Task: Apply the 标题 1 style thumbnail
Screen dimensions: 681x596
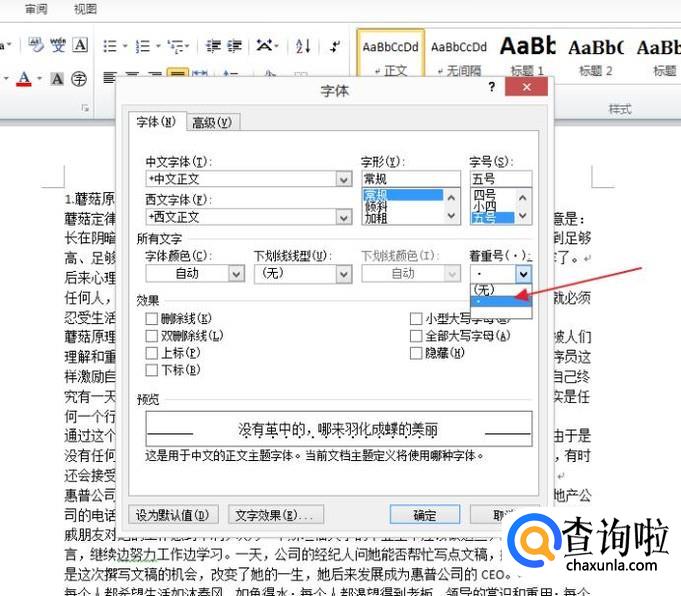Action: (527, 56)
